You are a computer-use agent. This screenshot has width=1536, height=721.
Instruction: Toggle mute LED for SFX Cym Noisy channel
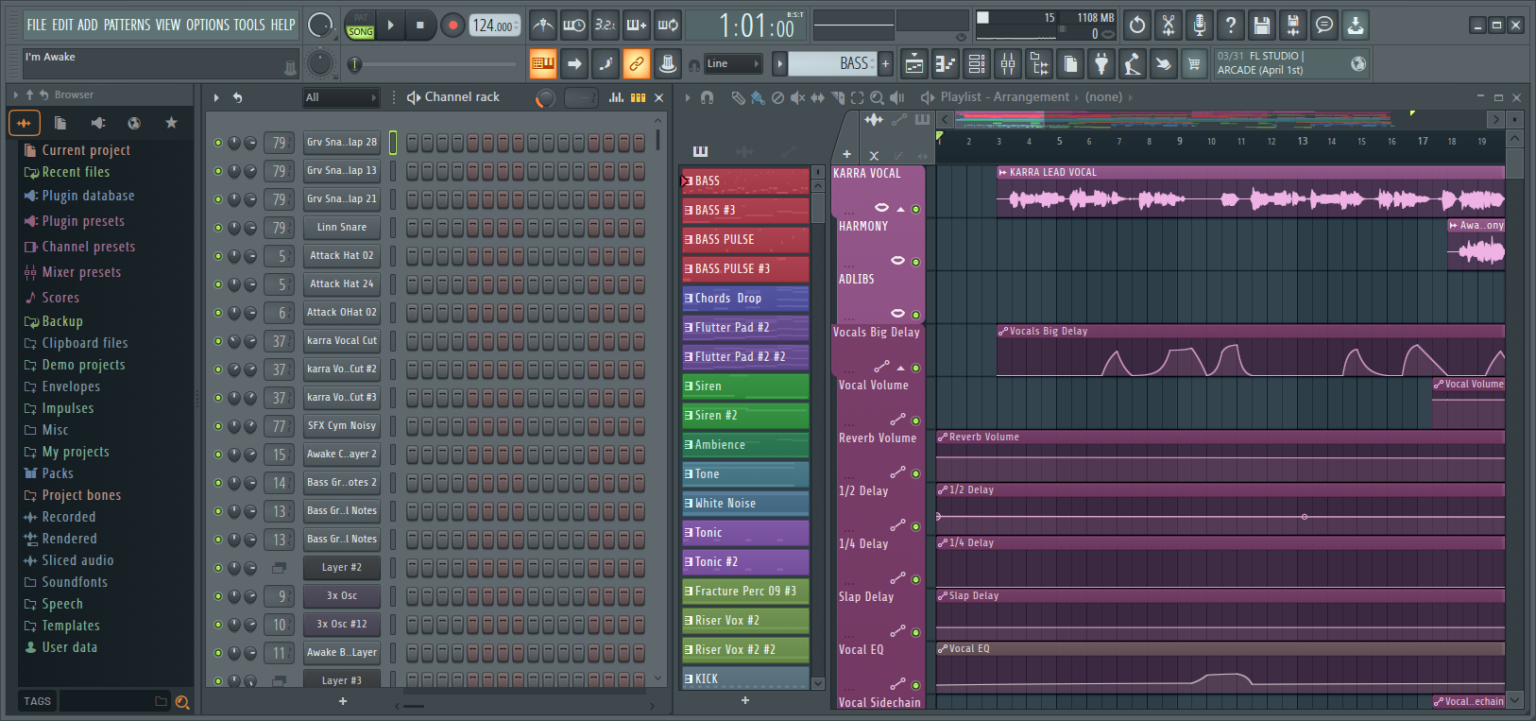[218, 426]
